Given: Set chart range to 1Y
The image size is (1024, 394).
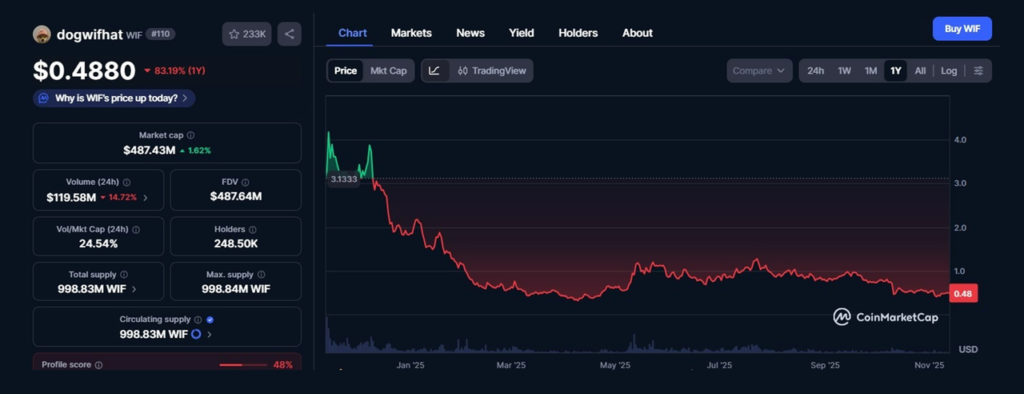Looking at the screenshot, I should point(895,71).
